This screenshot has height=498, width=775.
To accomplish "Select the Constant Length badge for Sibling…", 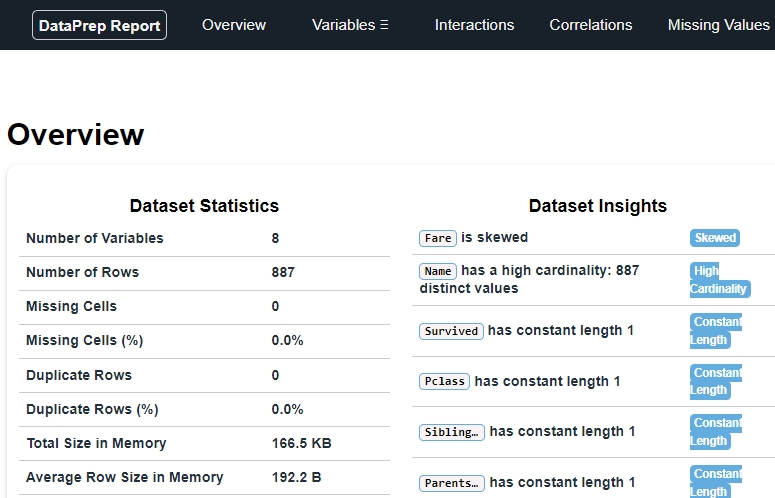I will (x=716, y=432).
